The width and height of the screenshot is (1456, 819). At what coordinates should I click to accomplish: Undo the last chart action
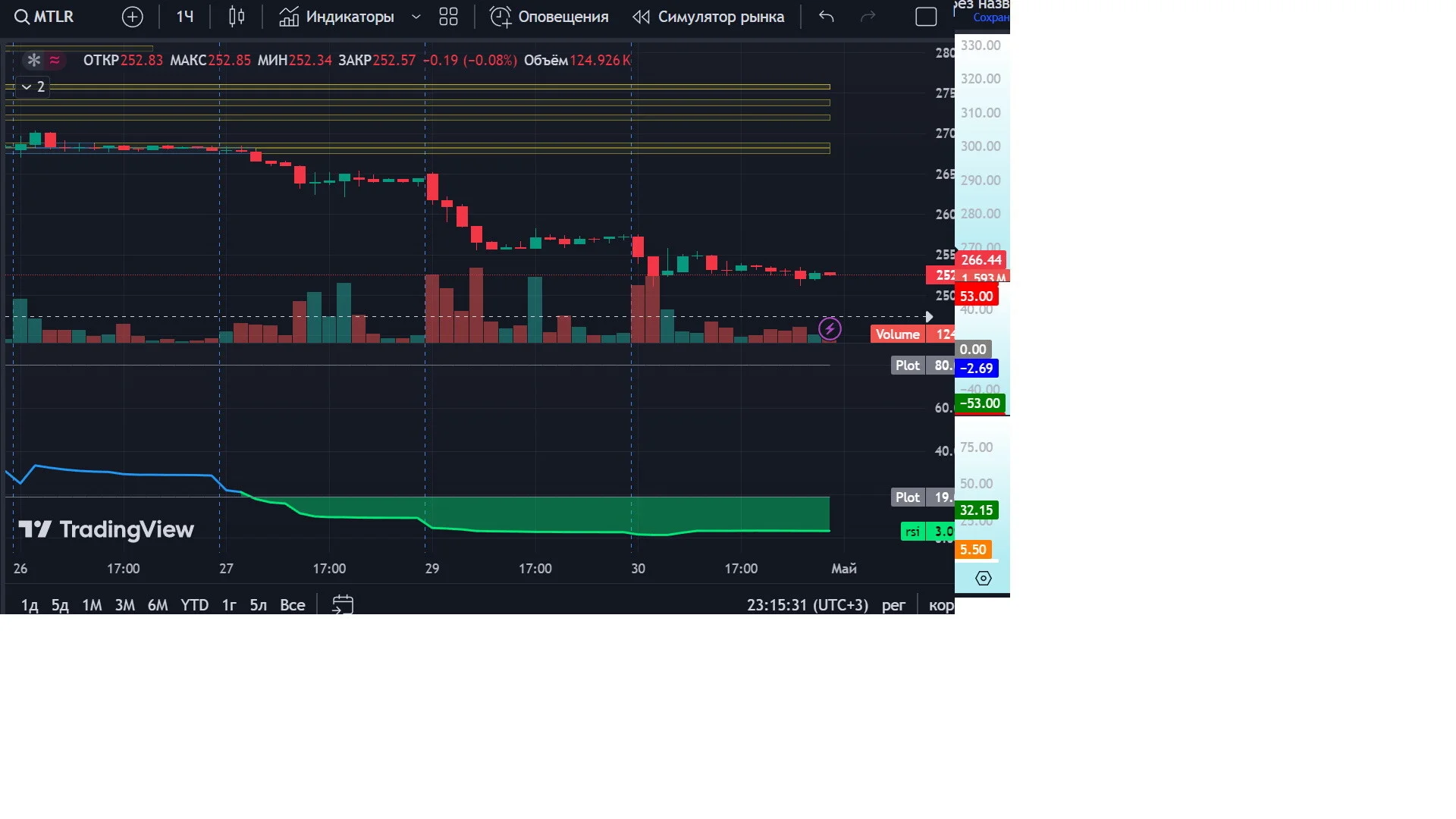click(x=827, y=17)
